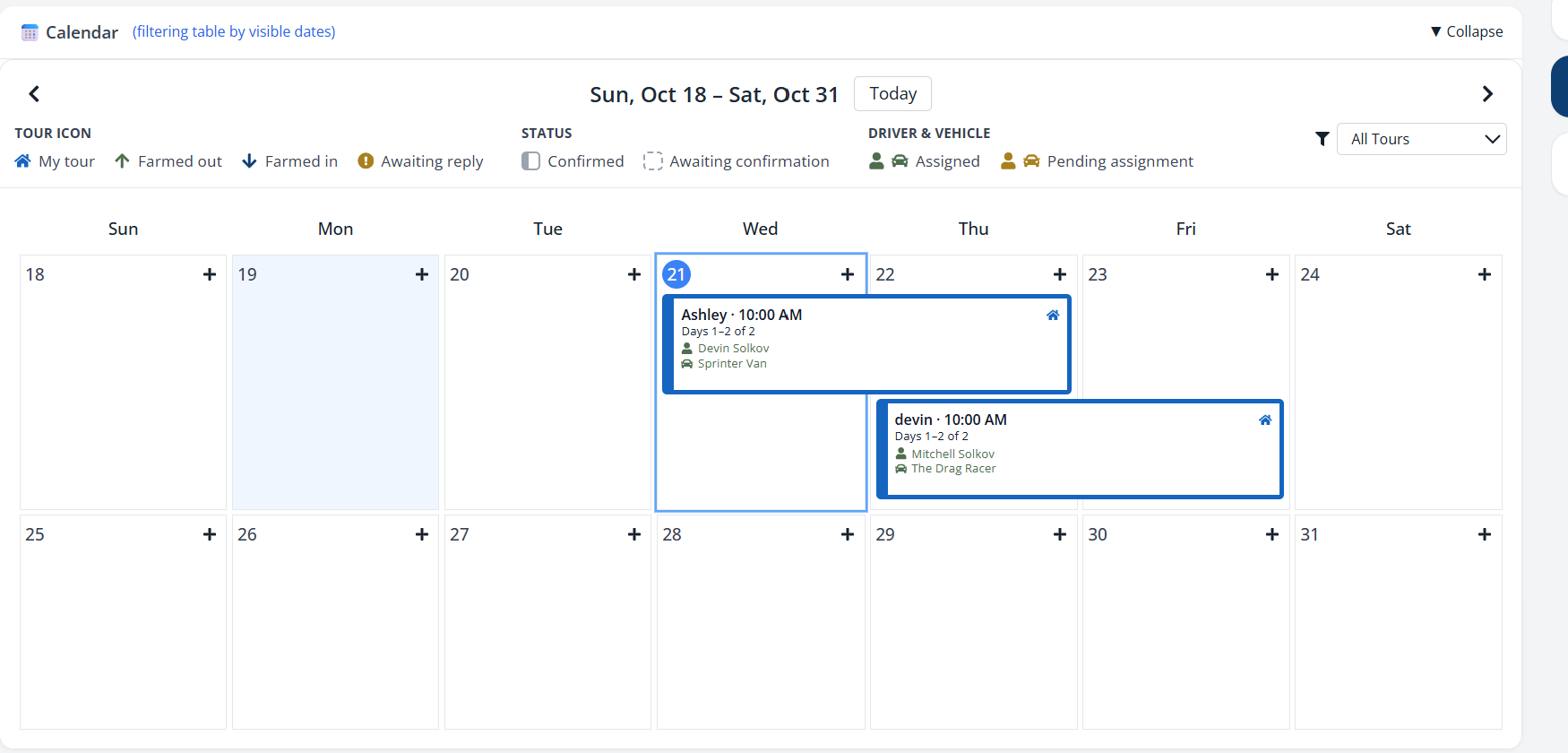
Task: Add a tour on Monday the 26th
Action: click(x=422, y=534)
